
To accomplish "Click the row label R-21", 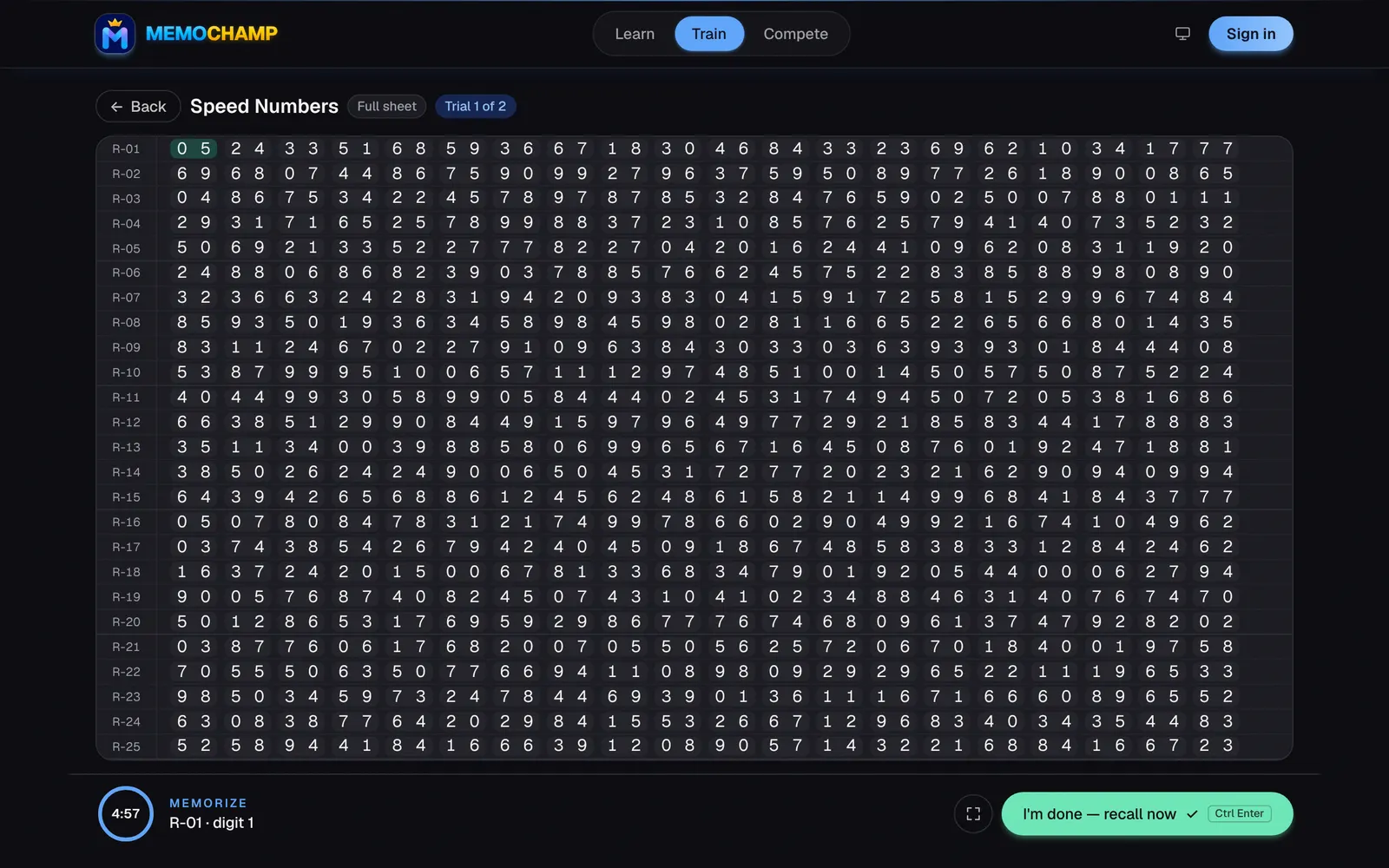I will pos(126,647).
